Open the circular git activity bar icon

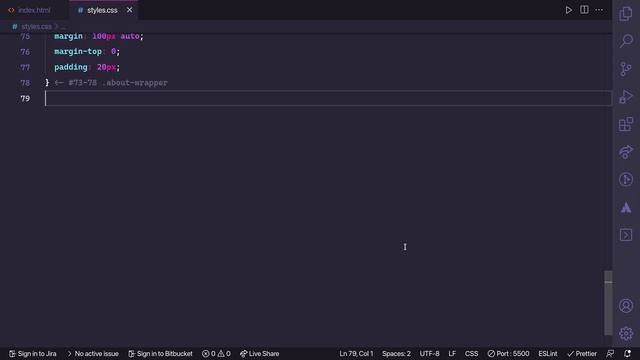click(626, 180)
